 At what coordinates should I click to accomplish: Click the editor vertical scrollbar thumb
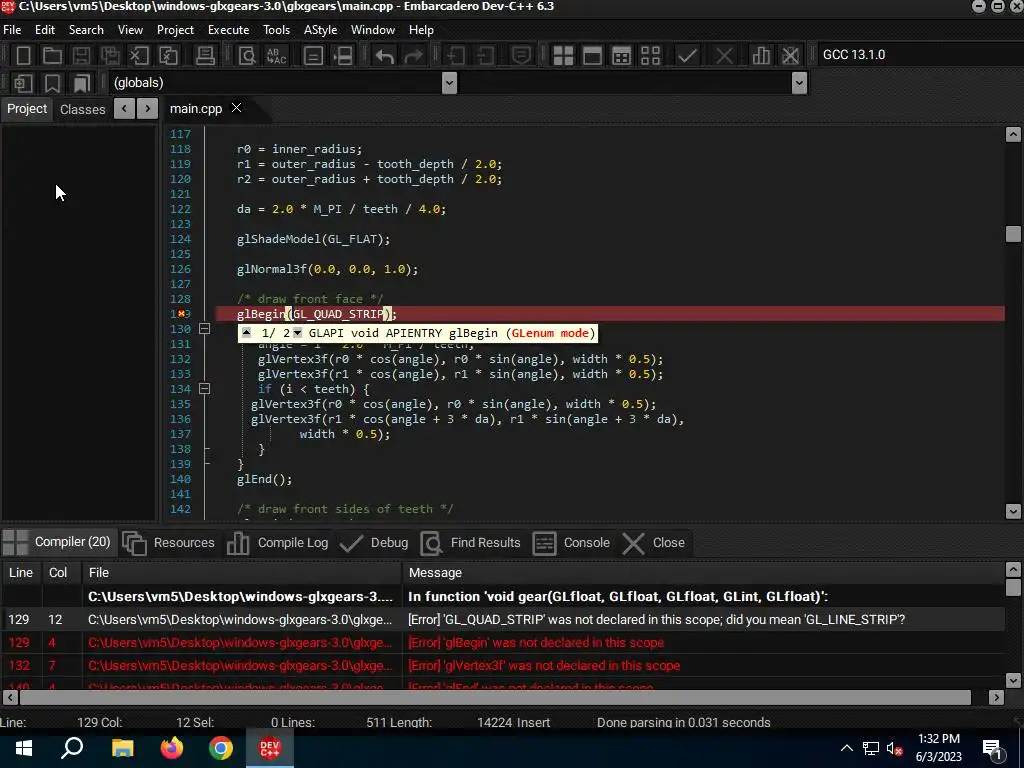pyautogui.click(x=1013, y=234)
